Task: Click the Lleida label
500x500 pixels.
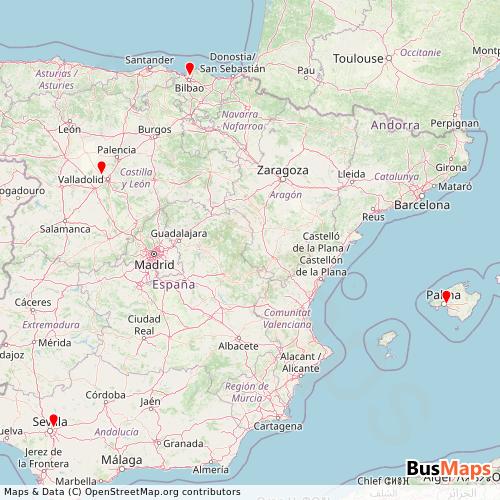Action: [x=351, y=174]
